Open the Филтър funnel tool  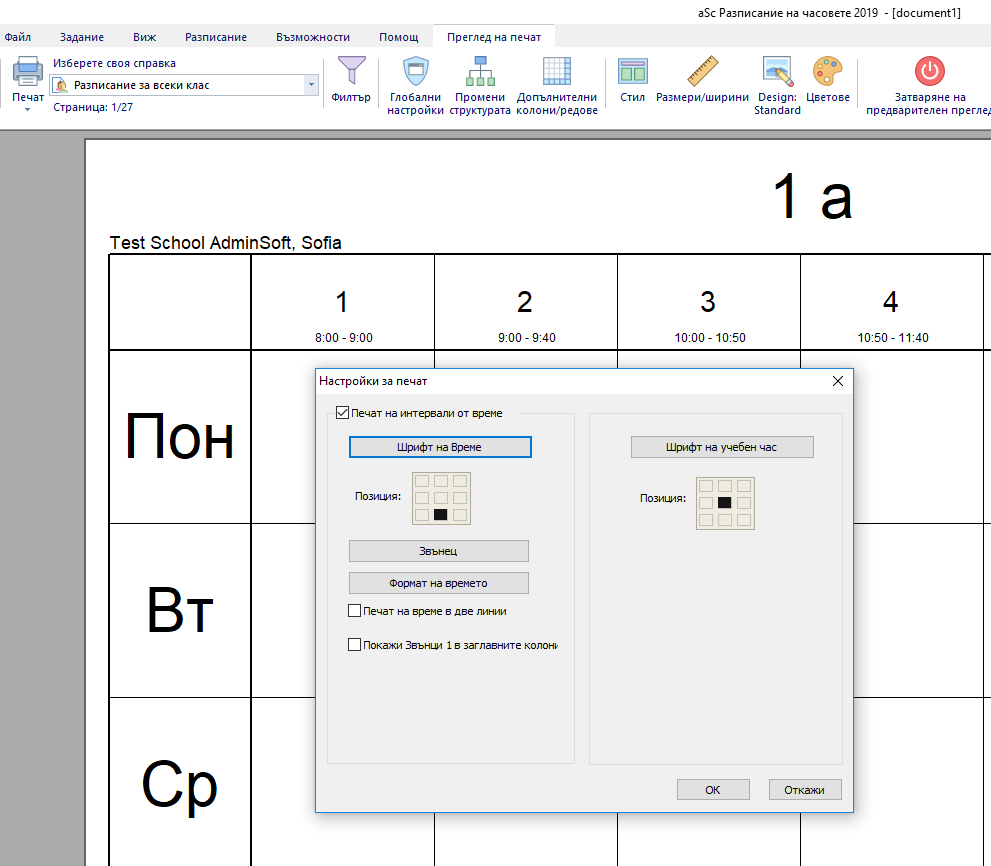click(351, 72)
